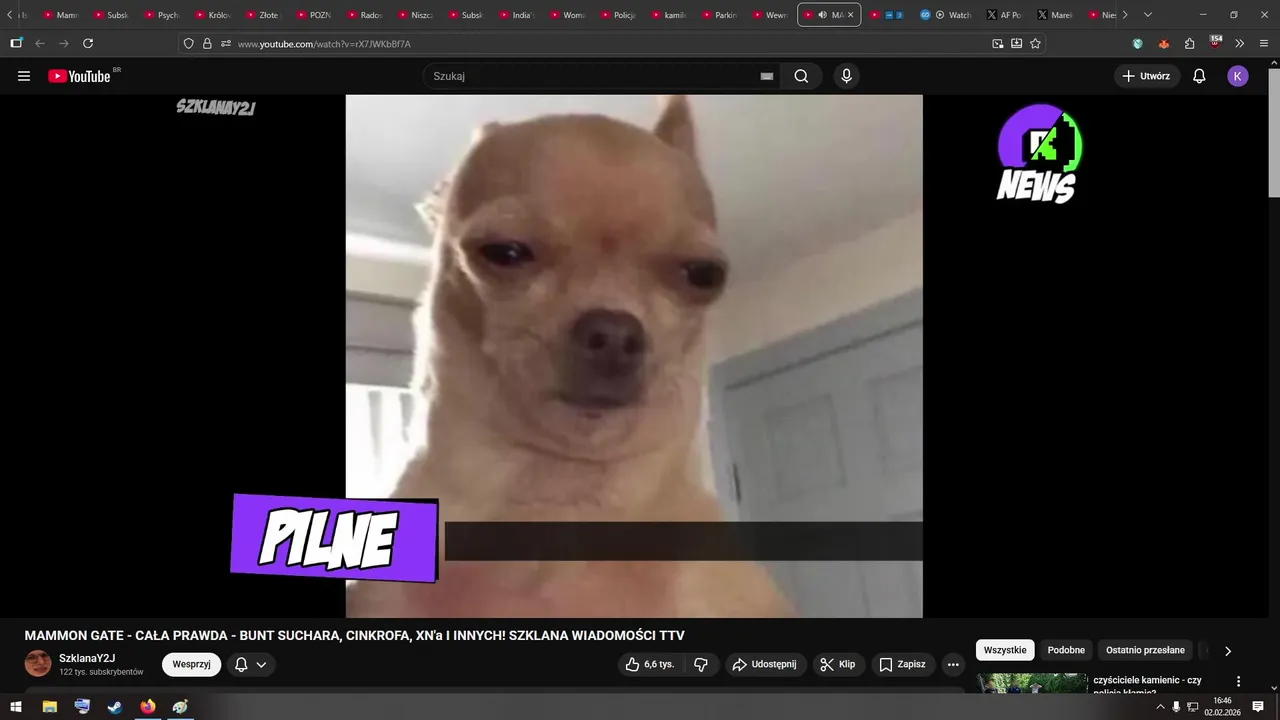Click the Utwórz create button
This screenshot has height=720, width=1280.
(1146, 76)
